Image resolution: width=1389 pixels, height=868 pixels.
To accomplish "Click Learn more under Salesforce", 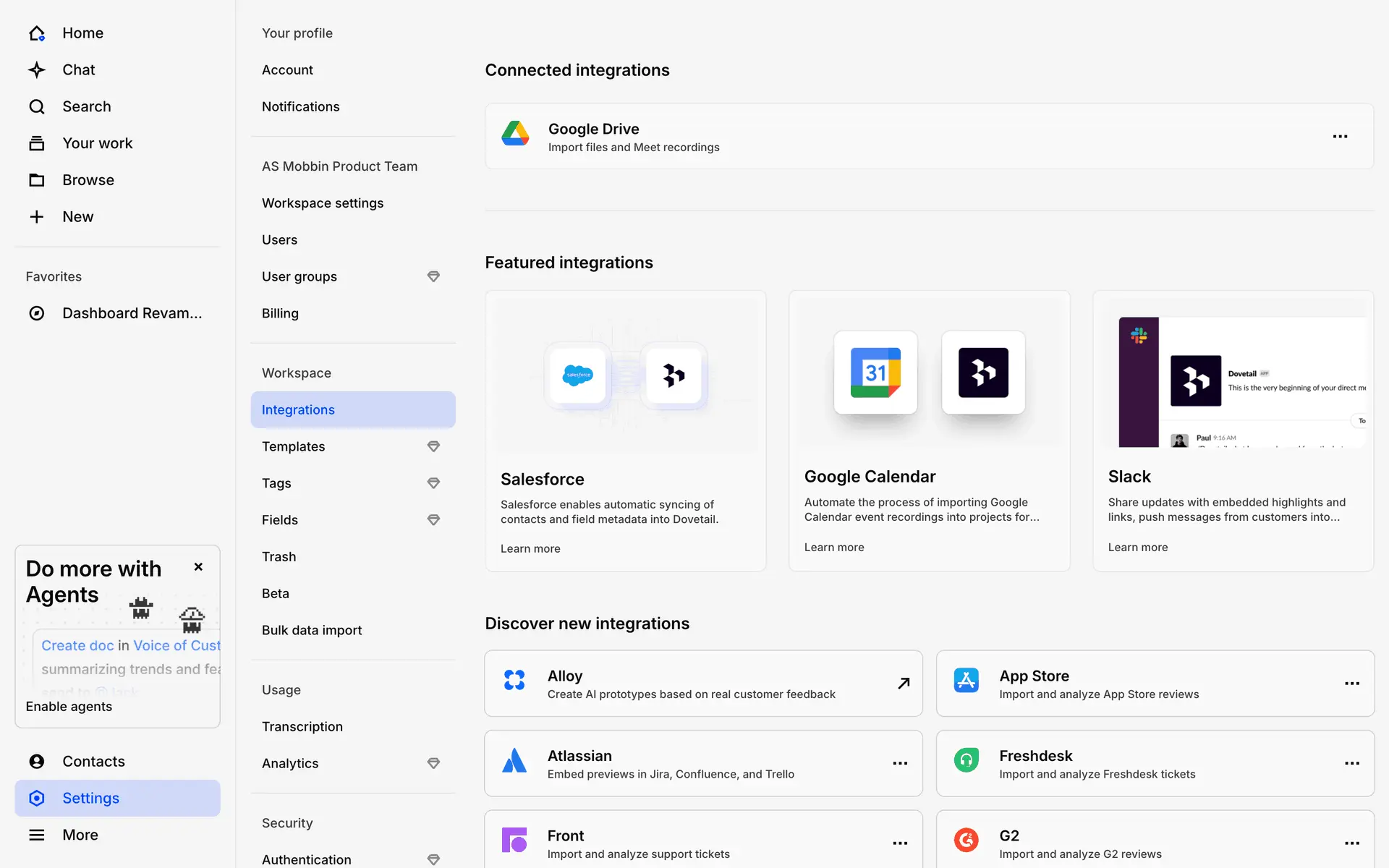I will [530, 548].
